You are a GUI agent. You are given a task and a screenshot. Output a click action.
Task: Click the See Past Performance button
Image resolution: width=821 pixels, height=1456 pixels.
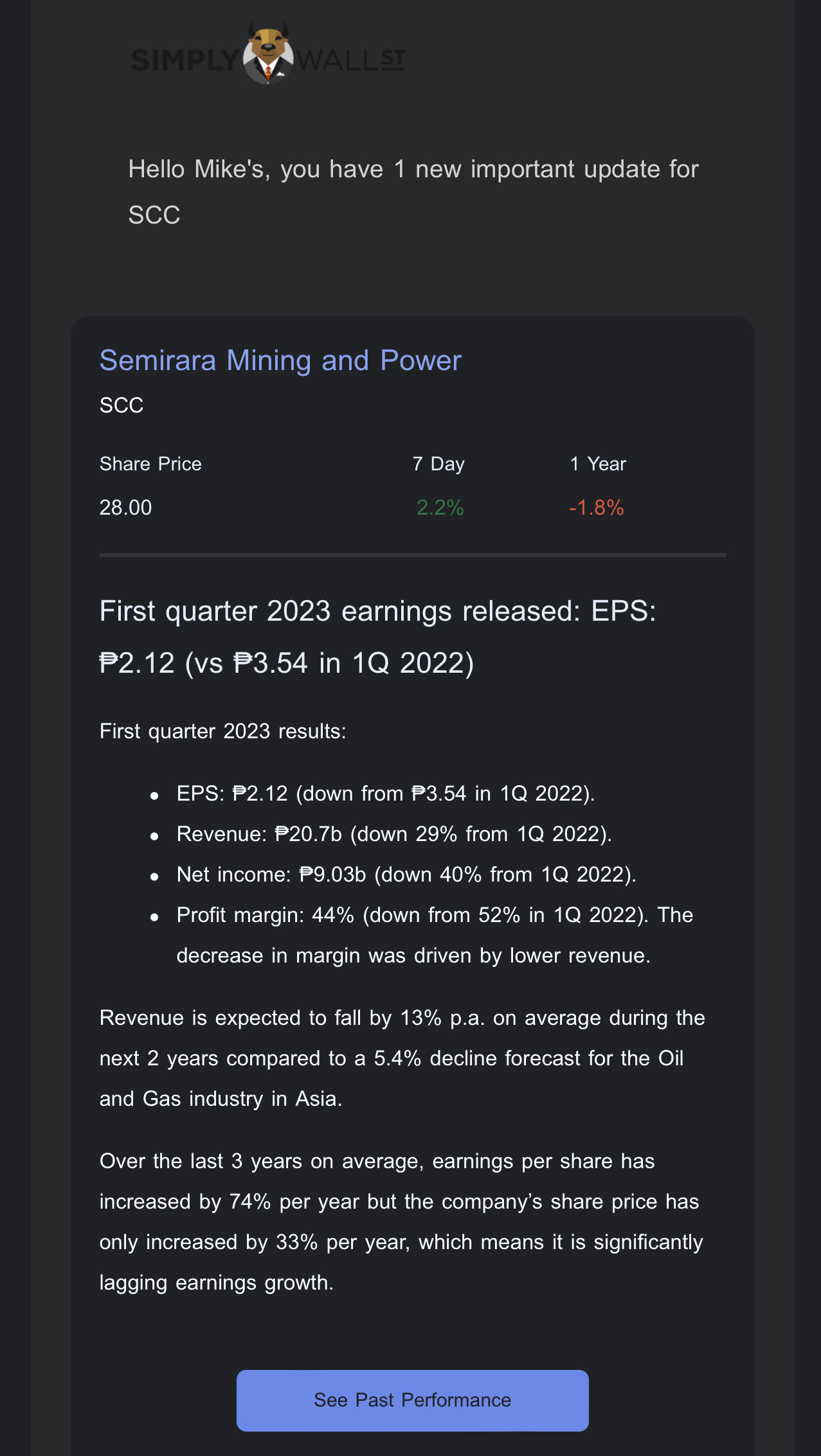412,1399
